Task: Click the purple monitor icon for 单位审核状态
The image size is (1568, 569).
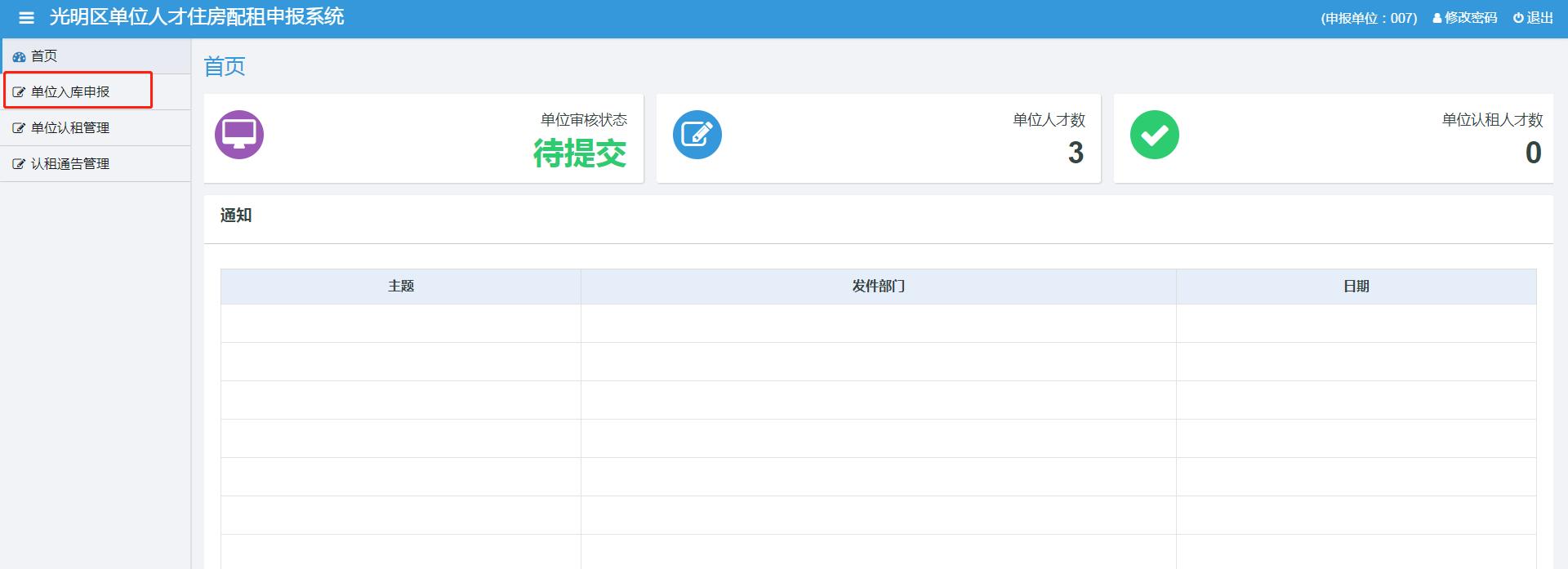Action: (239, 135)
